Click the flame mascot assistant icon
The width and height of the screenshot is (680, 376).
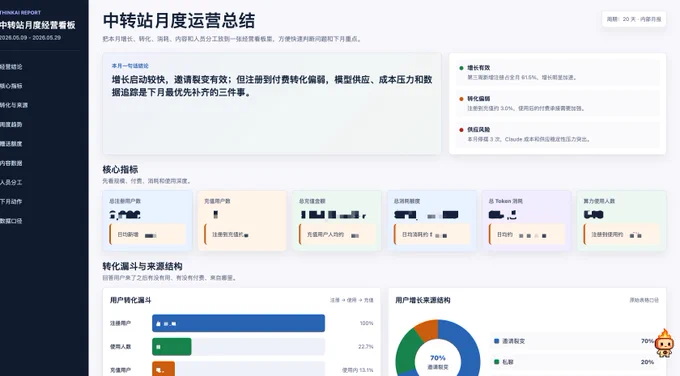664,343
